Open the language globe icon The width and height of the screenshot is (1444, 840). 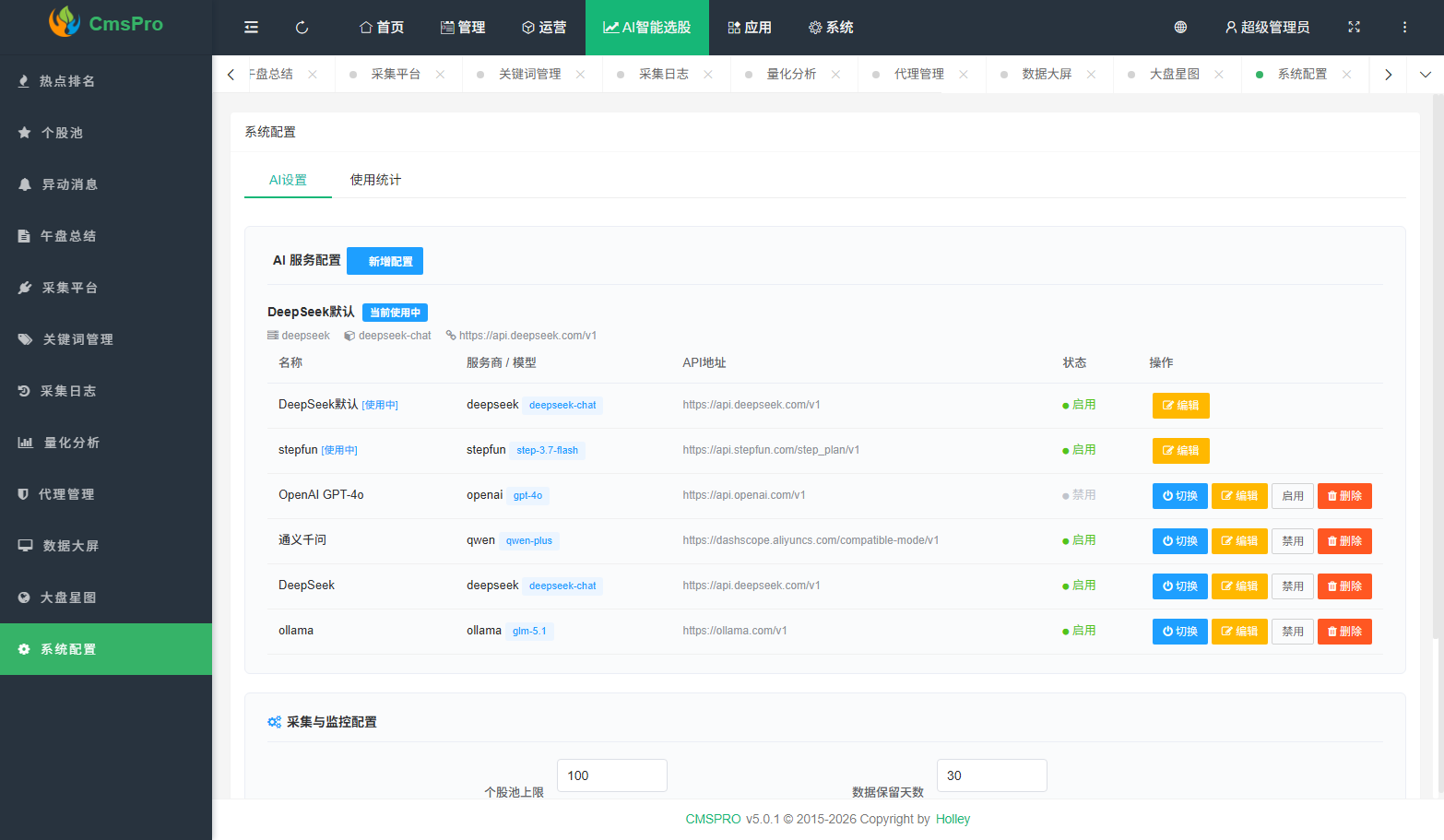tap(1180, 28)
